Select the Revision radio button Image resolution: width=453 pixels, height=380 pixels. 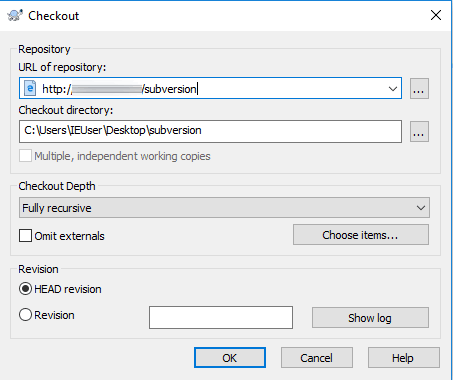pyautogui.click(x=25, y=315)
